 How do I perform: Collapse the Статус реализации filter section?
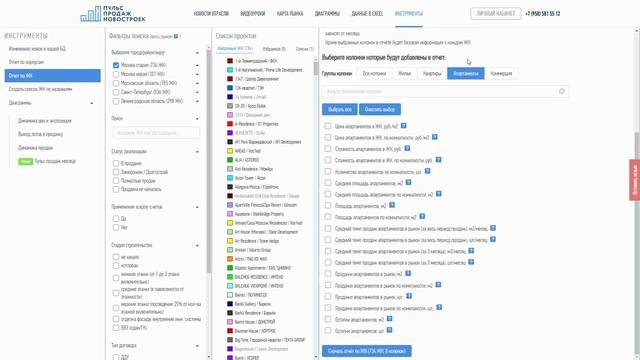point(197,151)
